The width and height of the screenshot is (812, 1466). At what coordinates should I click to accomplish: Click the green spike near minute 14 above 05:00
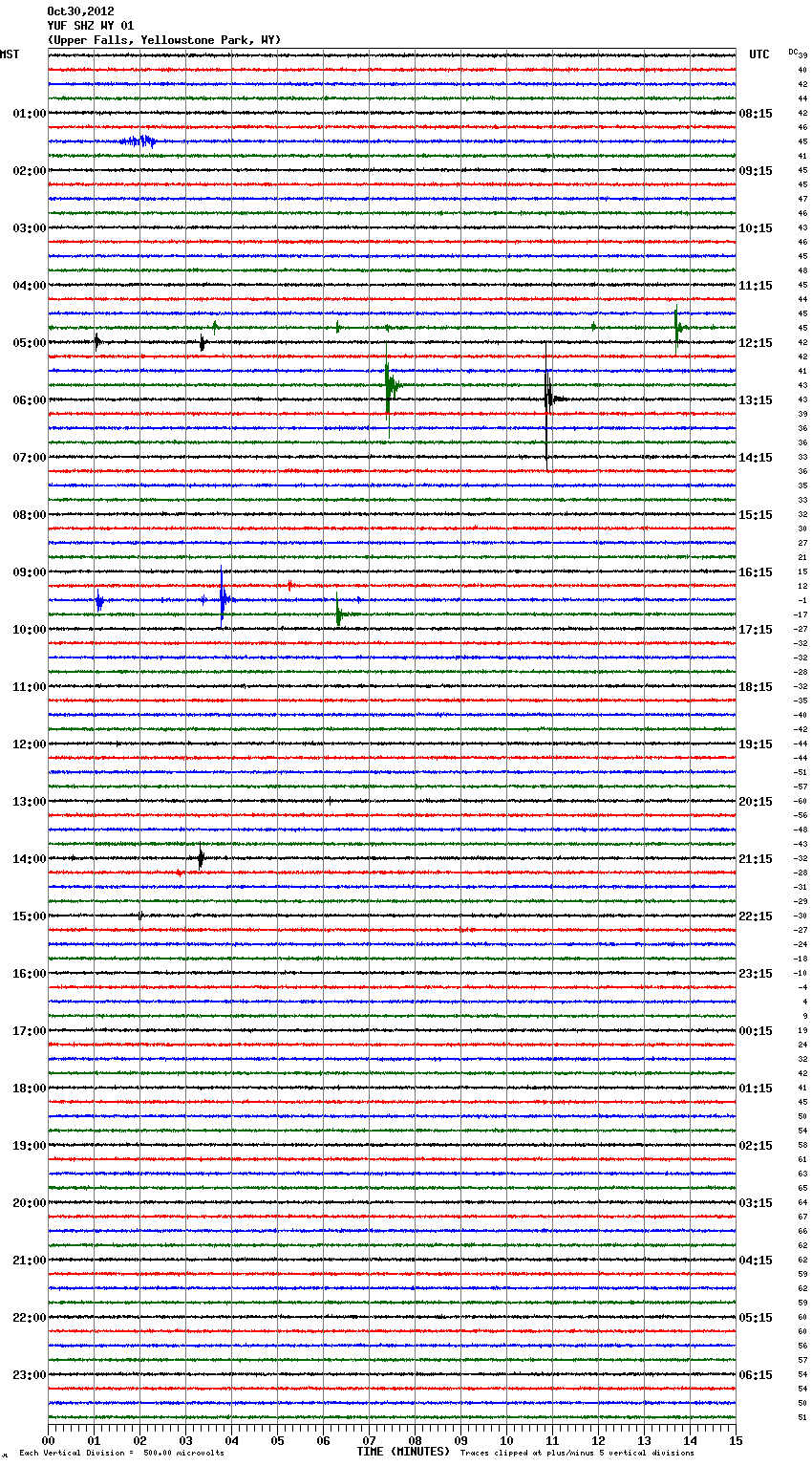(x=676, y=327)
